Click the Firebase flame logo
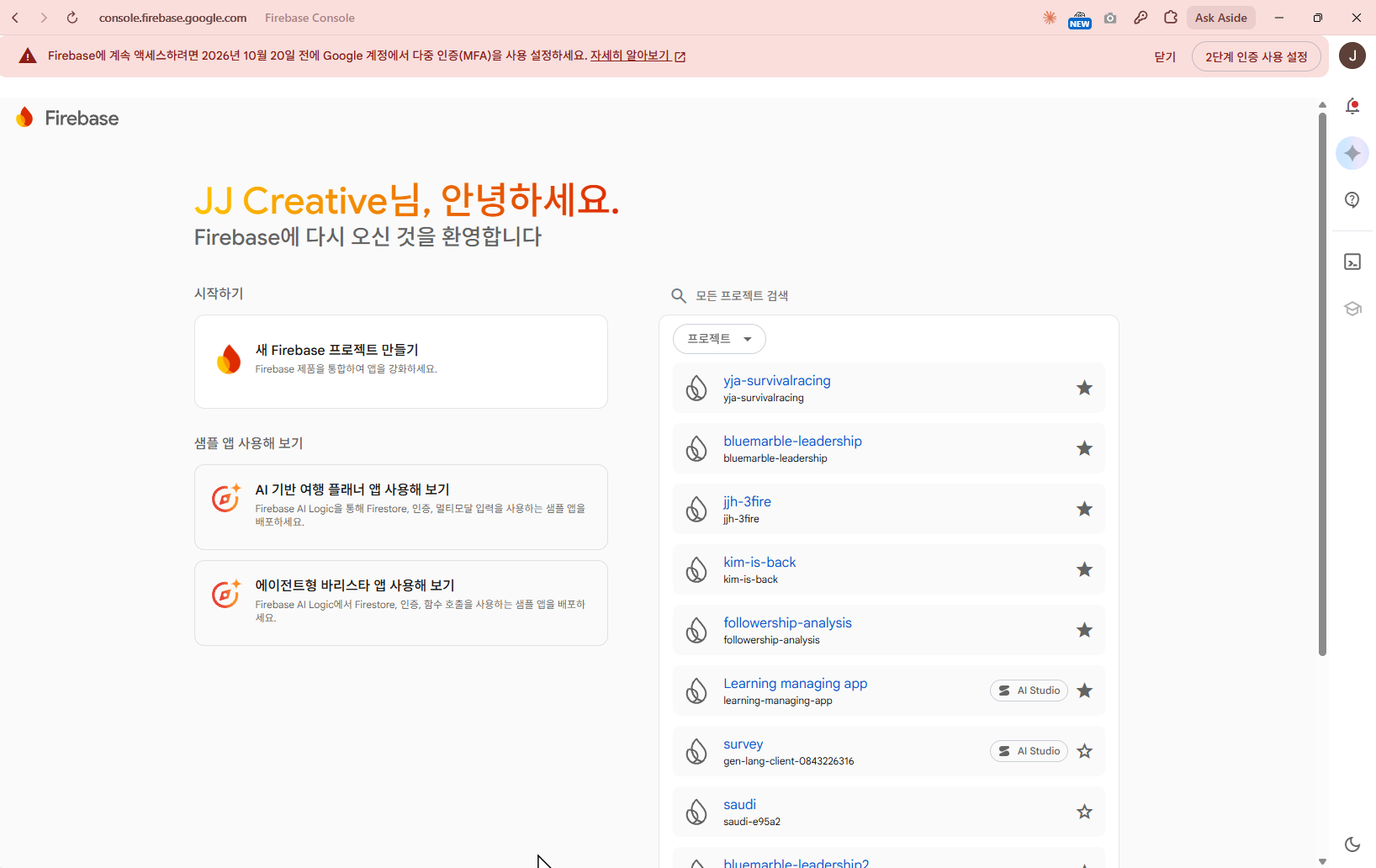This screenshot has width=1376, height=868. coord(25,118)
